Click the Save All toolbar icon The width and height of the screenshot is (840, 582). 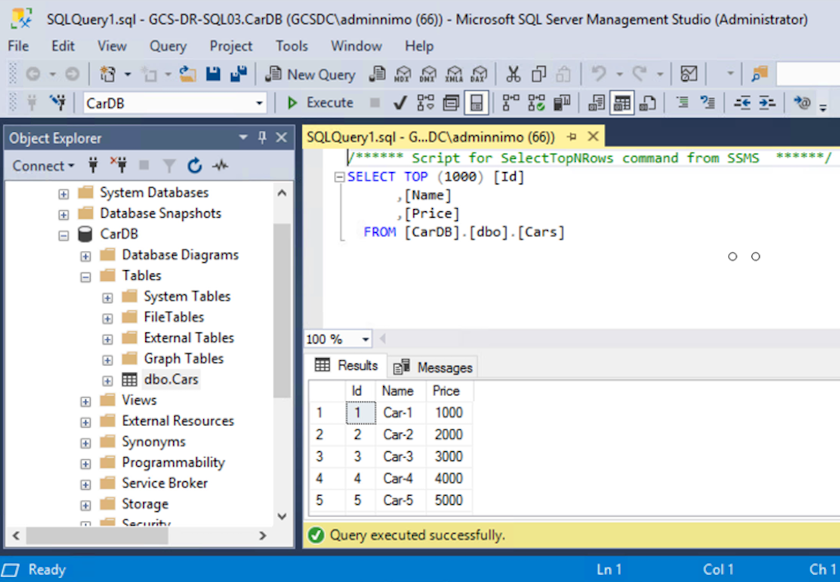pyautogui.click(x=238, y=74)
